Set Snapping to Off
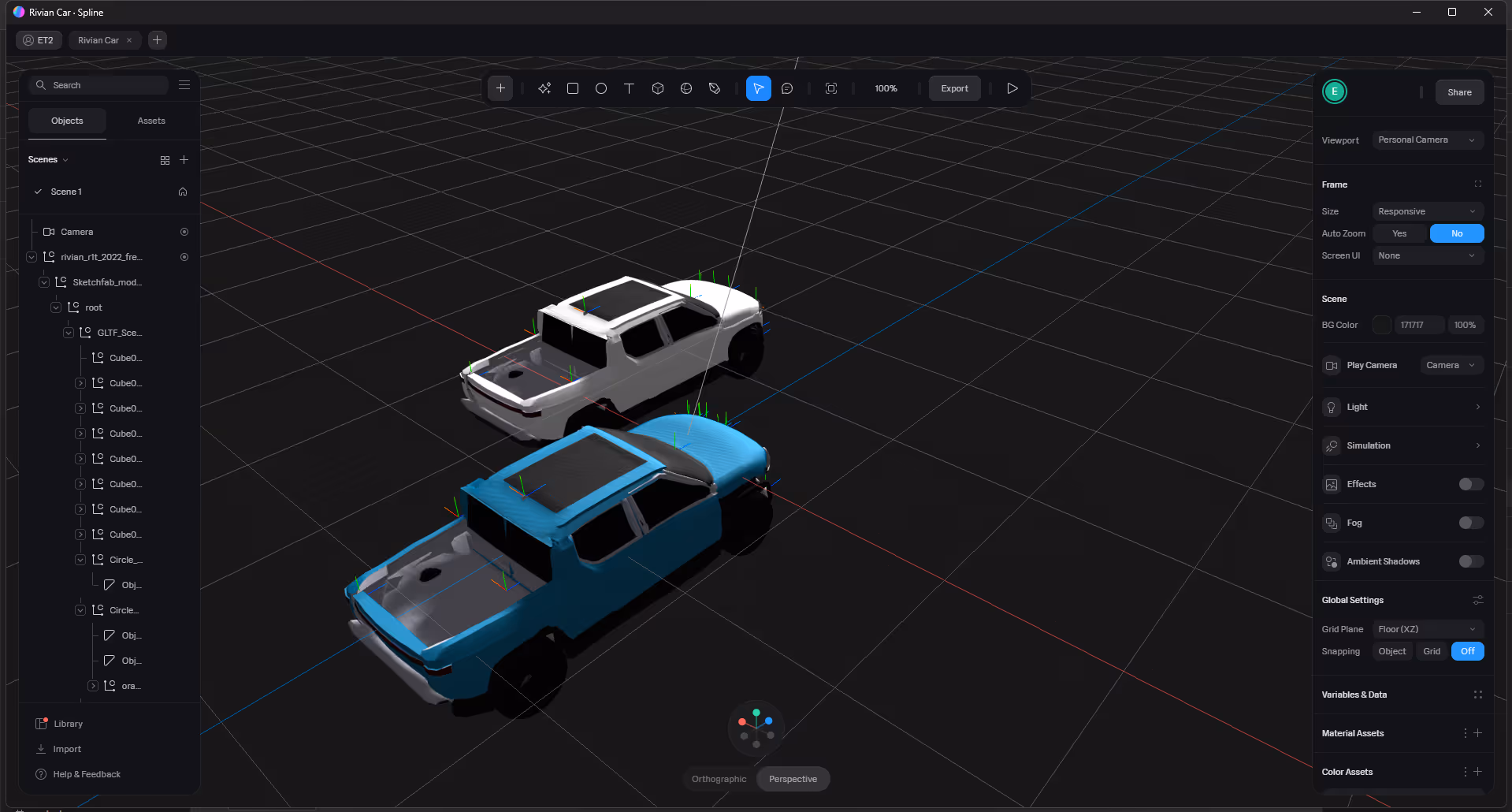 pos(1468,651)
